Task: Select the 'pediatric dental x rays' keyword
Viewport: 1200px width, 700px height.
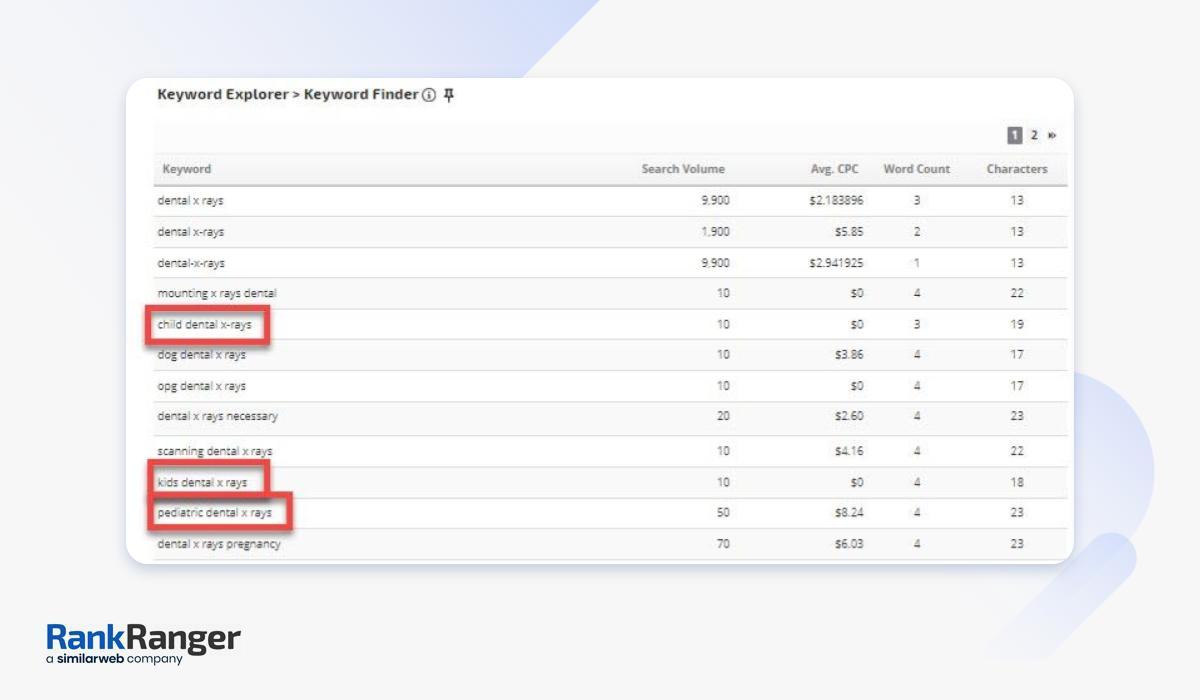Action: pos(214,513)
